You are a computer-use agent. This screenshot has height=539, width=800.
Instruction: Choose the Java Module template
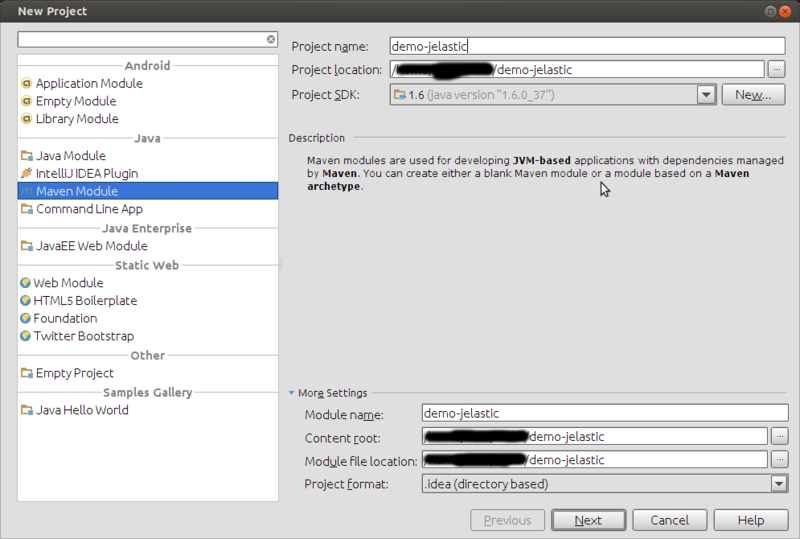[x=148, y=156]
